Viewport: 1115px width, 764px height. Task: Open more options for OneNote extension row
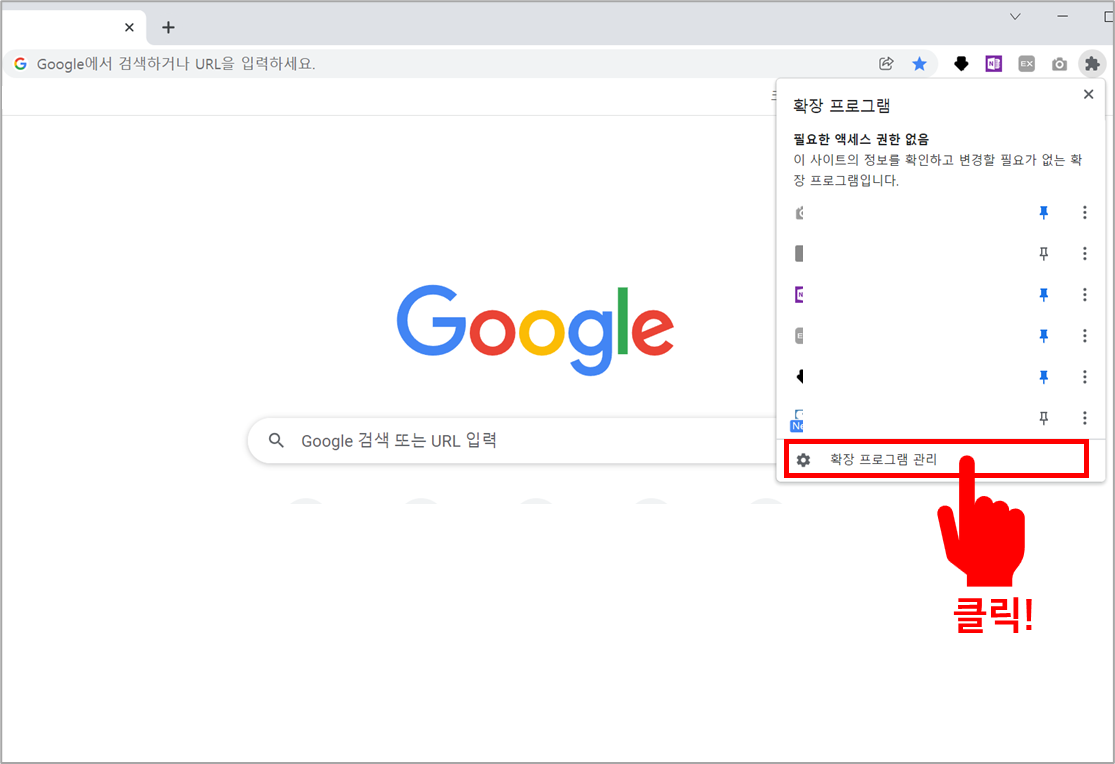1084,295
